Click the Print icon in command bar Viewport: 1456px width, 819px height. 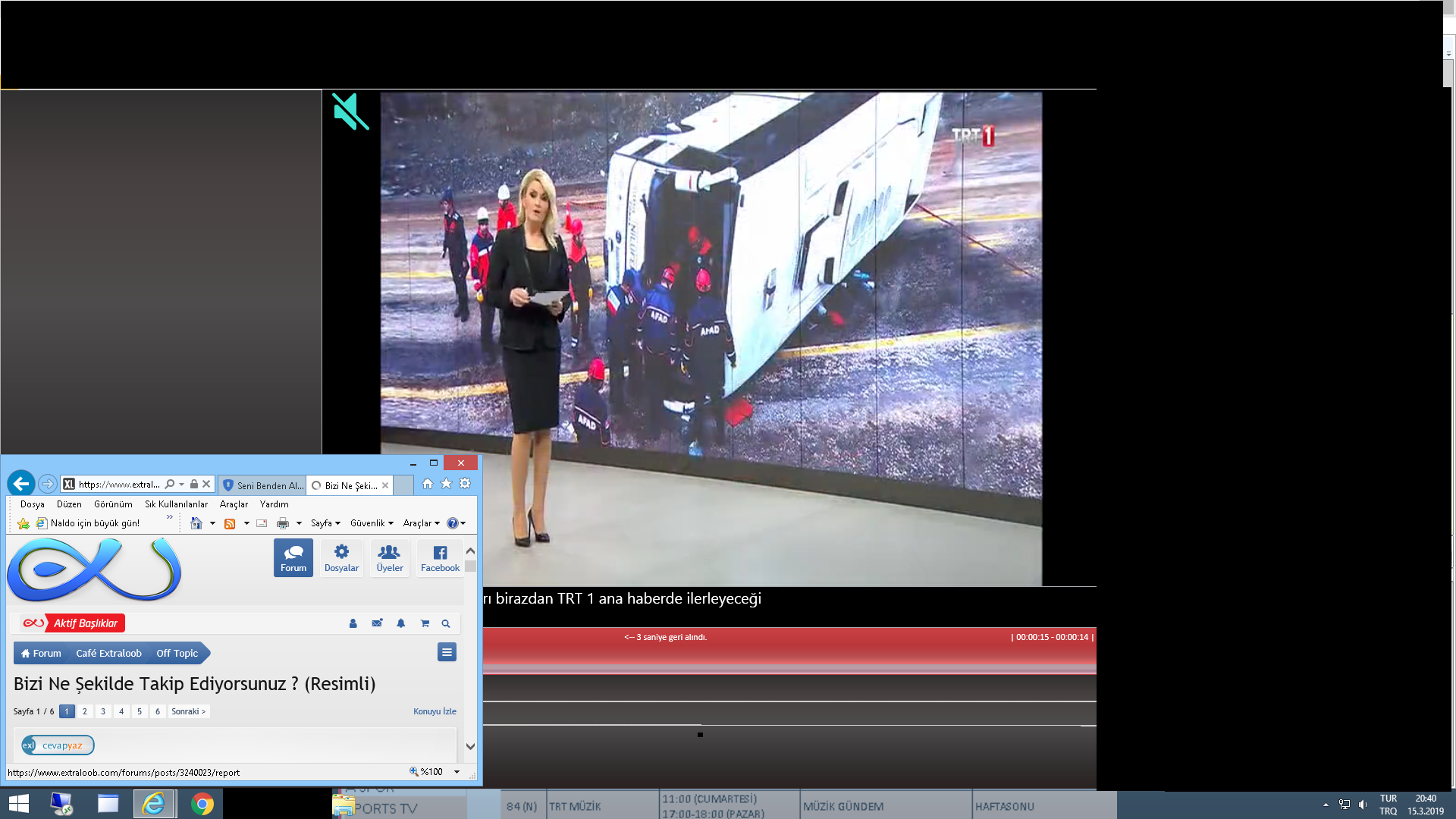[x=283, y=523]
